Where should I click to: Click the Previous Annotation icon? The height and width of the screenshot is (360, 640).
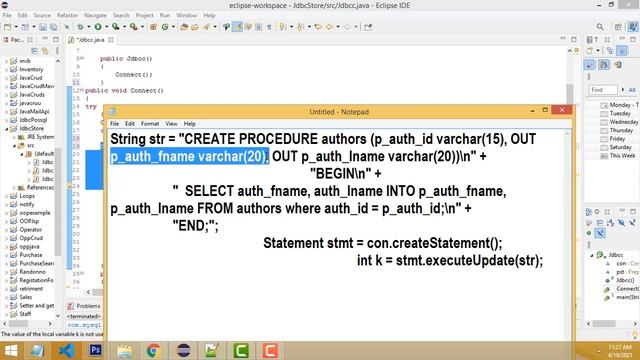300,27
